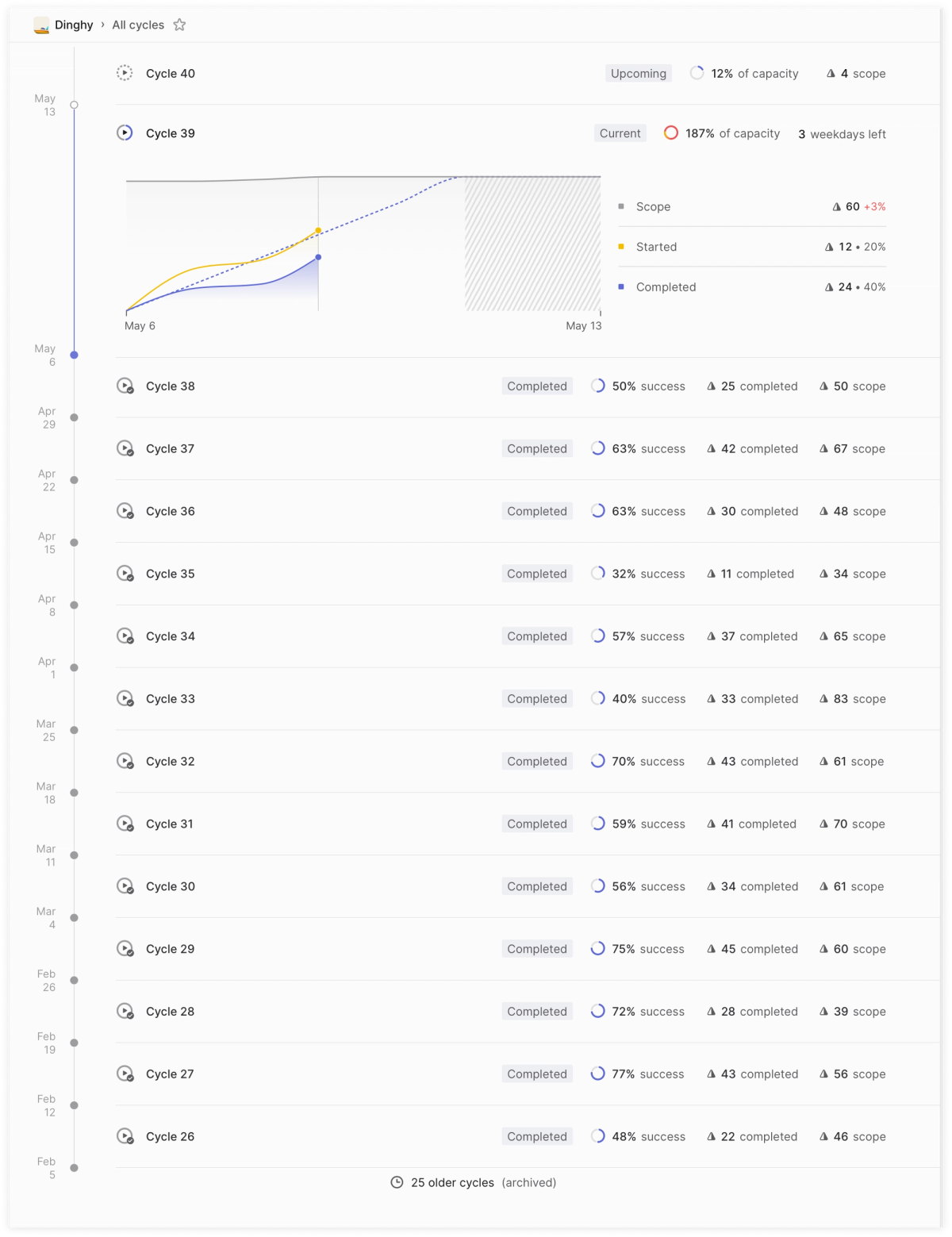
Task: Click the Completed badge on Cycle 35
Action: 536,574
